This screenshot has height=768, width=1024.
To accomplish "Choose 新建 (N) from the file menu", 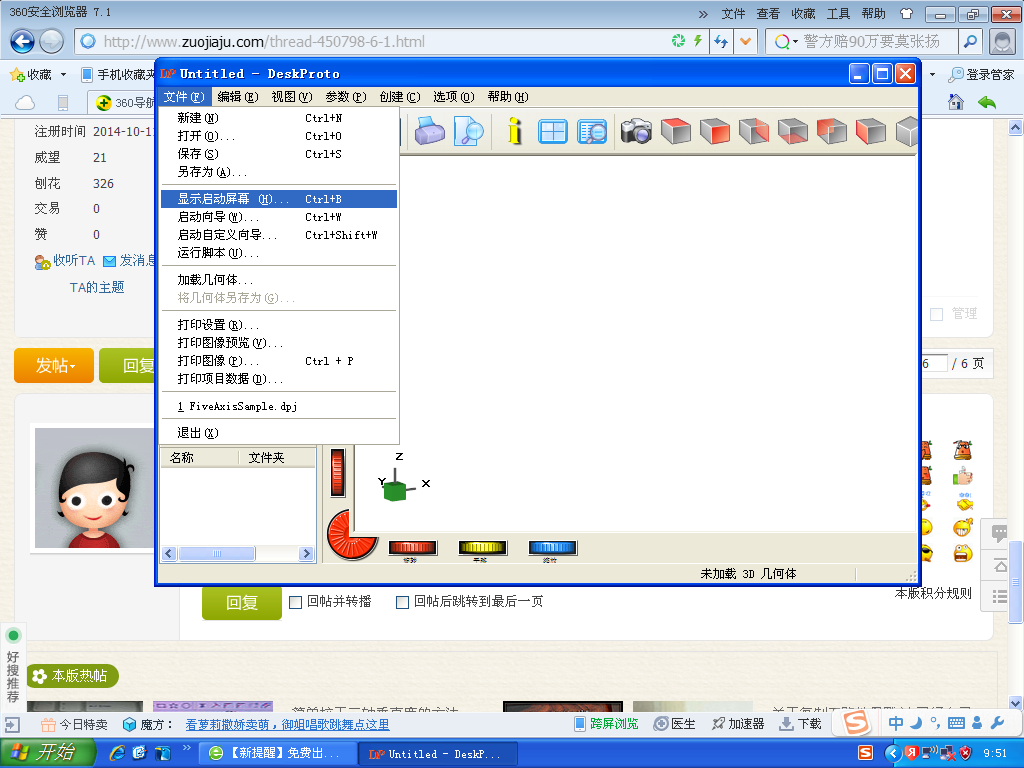I will tap(278, 118).
